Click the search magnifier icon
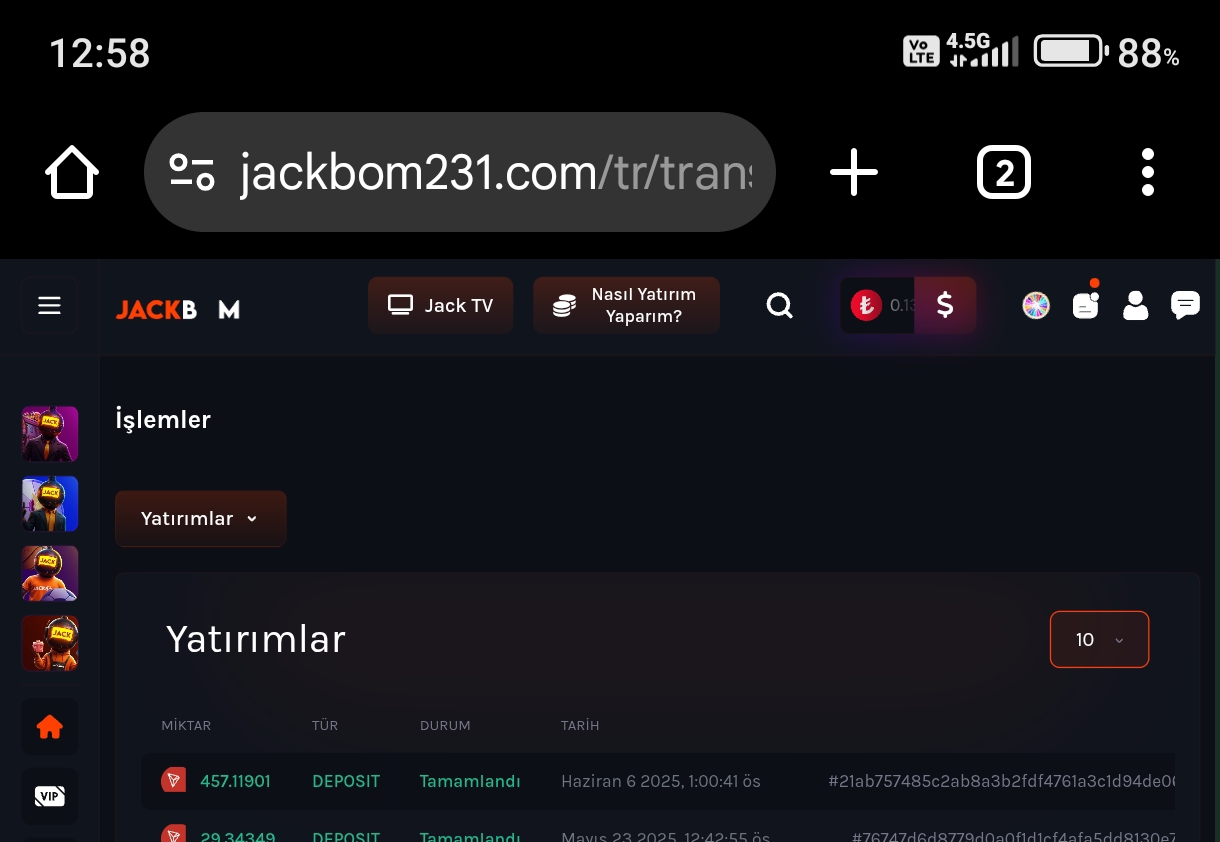The width and height of the screenshot is (1220, 842). 779,305
